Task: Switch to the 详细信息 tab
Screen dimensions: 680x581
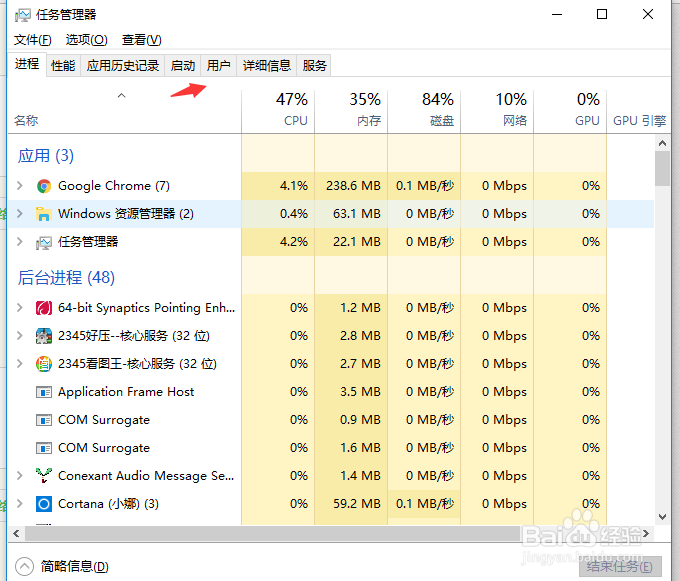Action: tap(267, 66)
